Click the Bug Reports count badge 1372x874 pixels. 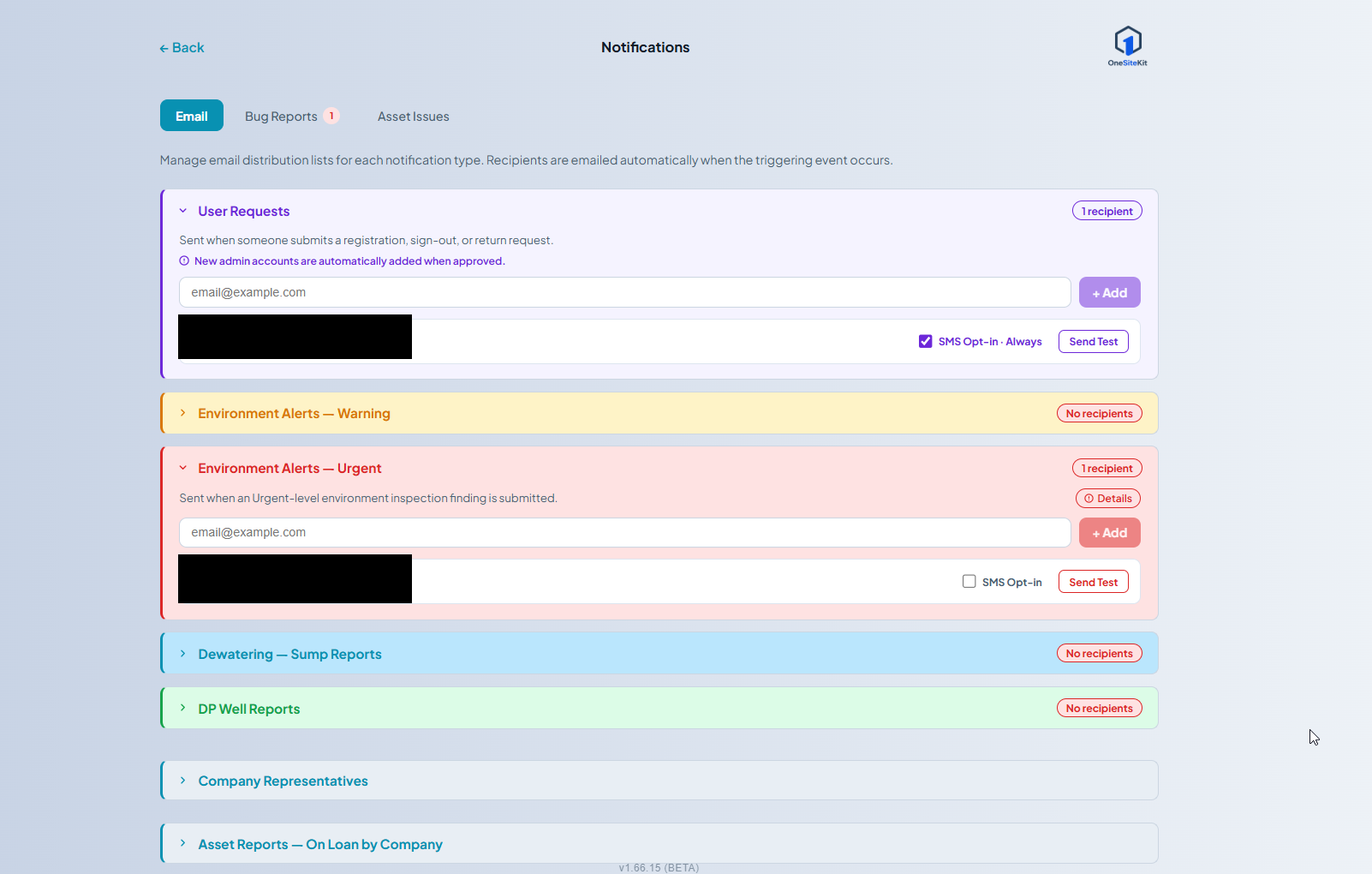tap(331, 116)
